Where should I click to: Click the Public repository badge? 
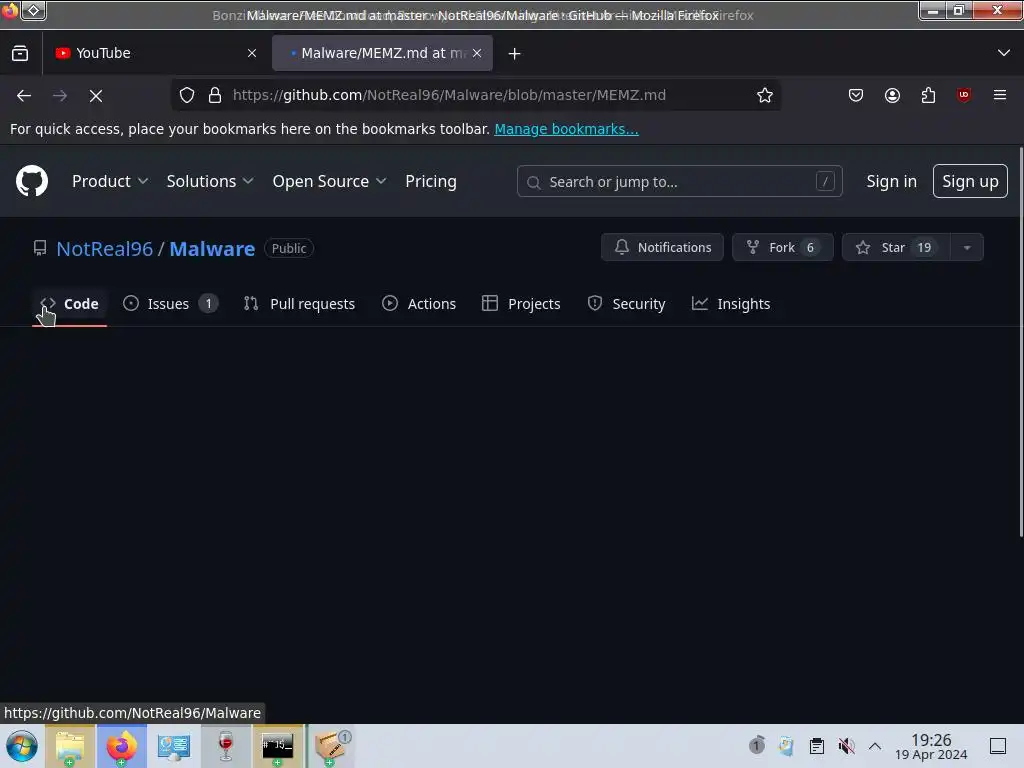coord(289,248)
